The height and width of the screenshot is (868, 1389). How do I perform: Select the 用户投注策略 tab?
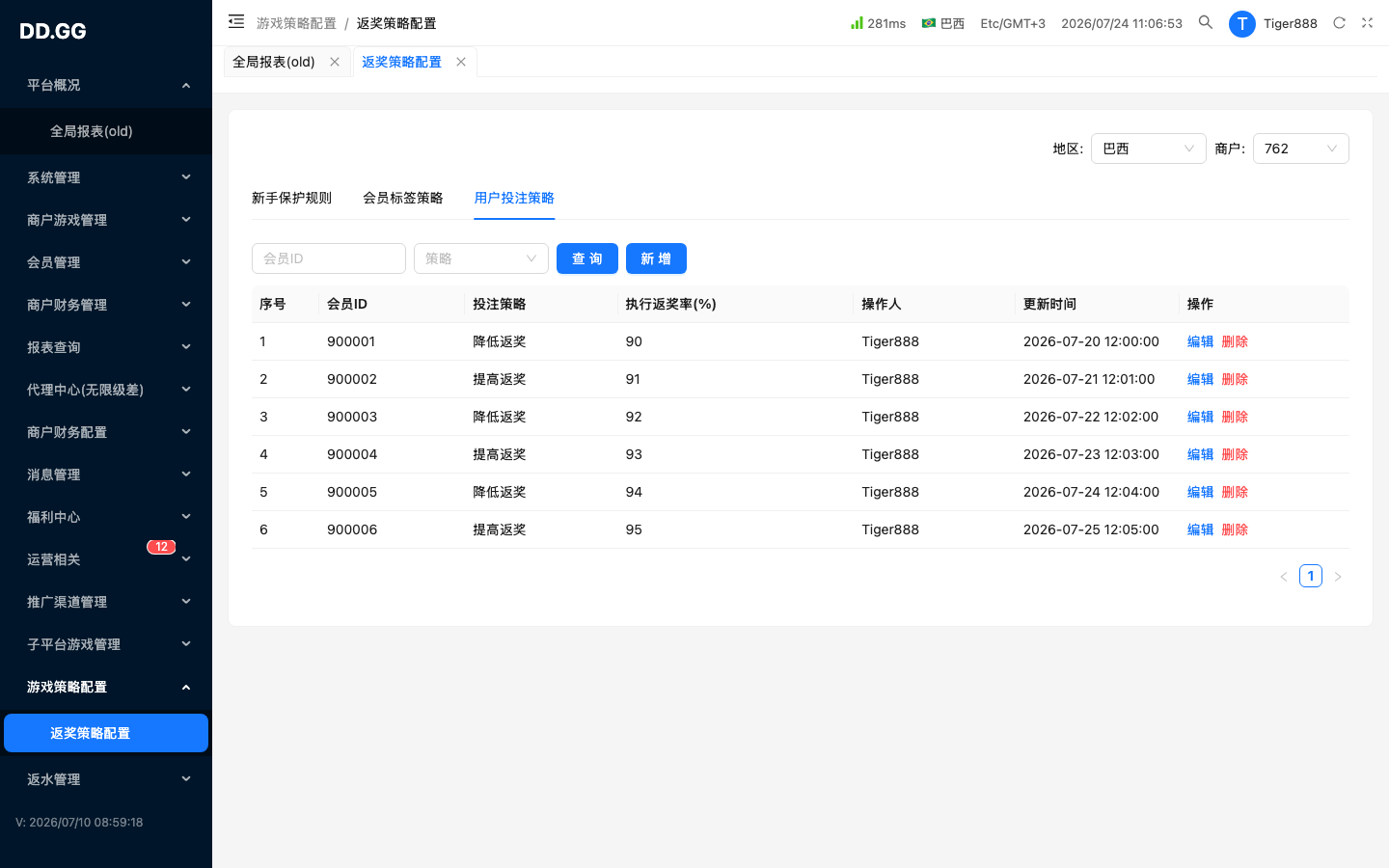pos(514,198)
